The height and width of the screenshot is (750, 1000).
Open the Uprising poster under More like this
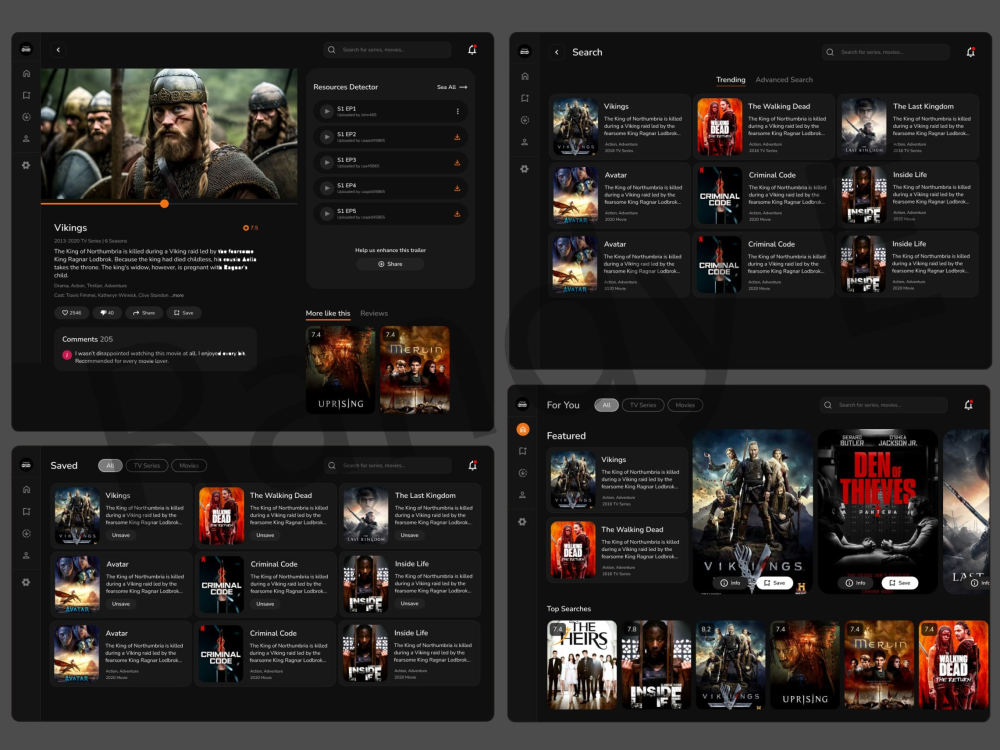(x=341, y=370)
